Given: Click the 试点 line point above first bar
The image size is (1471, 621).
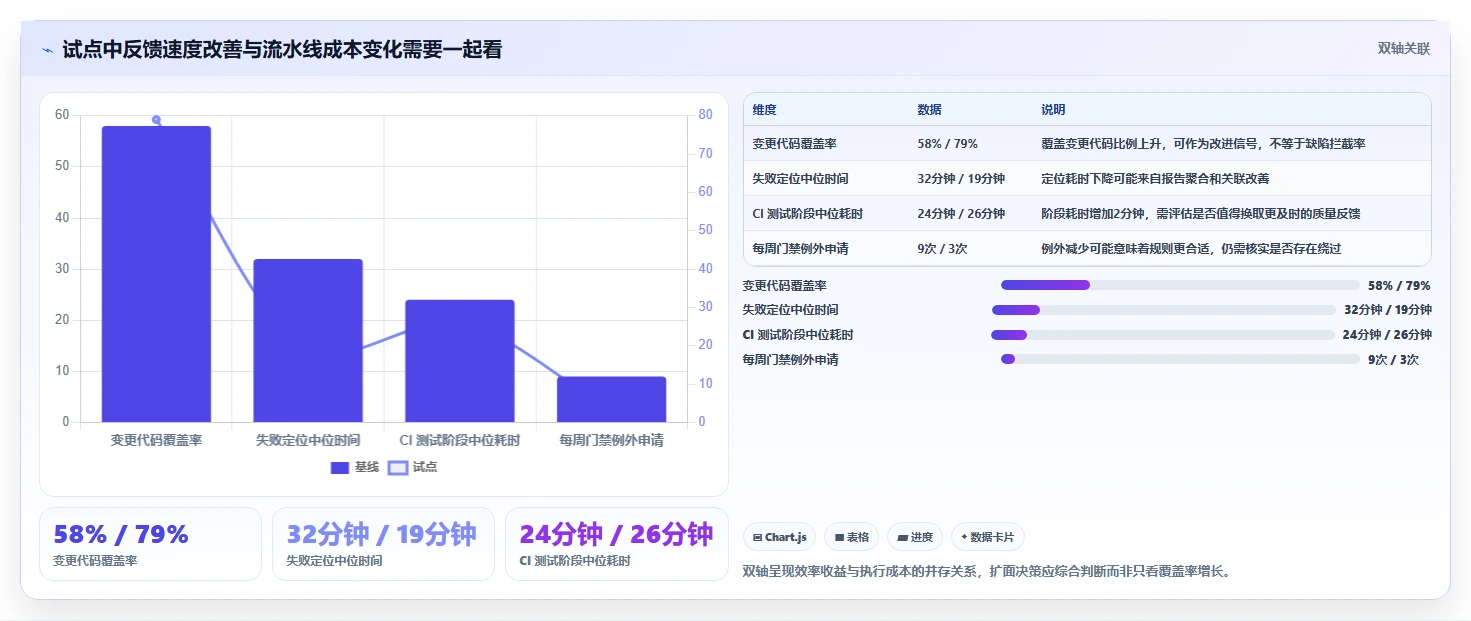Looking at the screenshot, I should coord(156,120).
